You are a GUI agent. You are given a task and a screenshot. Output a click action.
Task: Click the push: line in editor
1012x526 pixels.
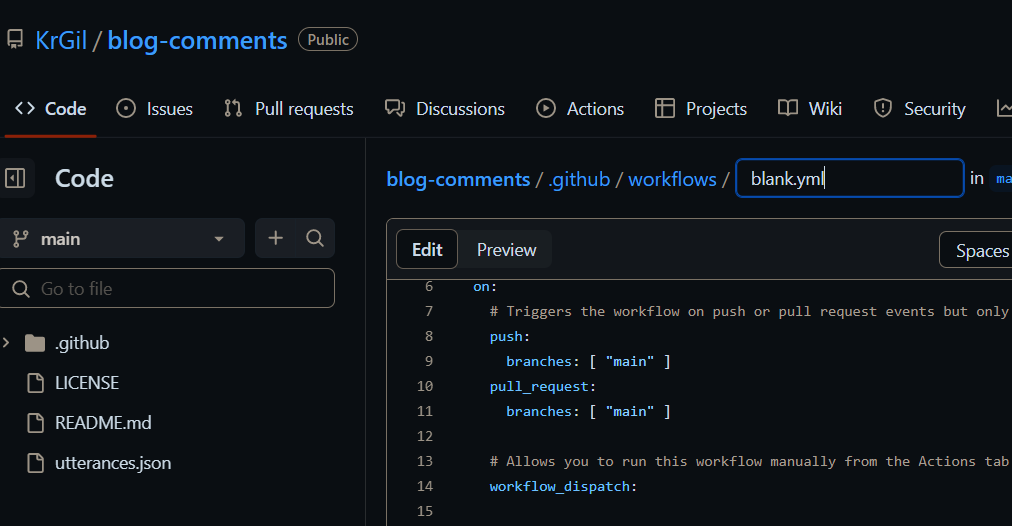(x=510, y=336)
